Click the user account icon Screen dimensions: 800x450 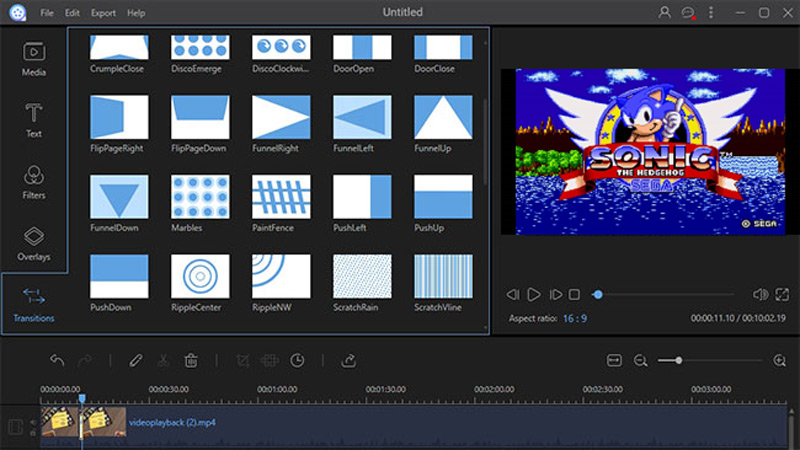point(664,12)
